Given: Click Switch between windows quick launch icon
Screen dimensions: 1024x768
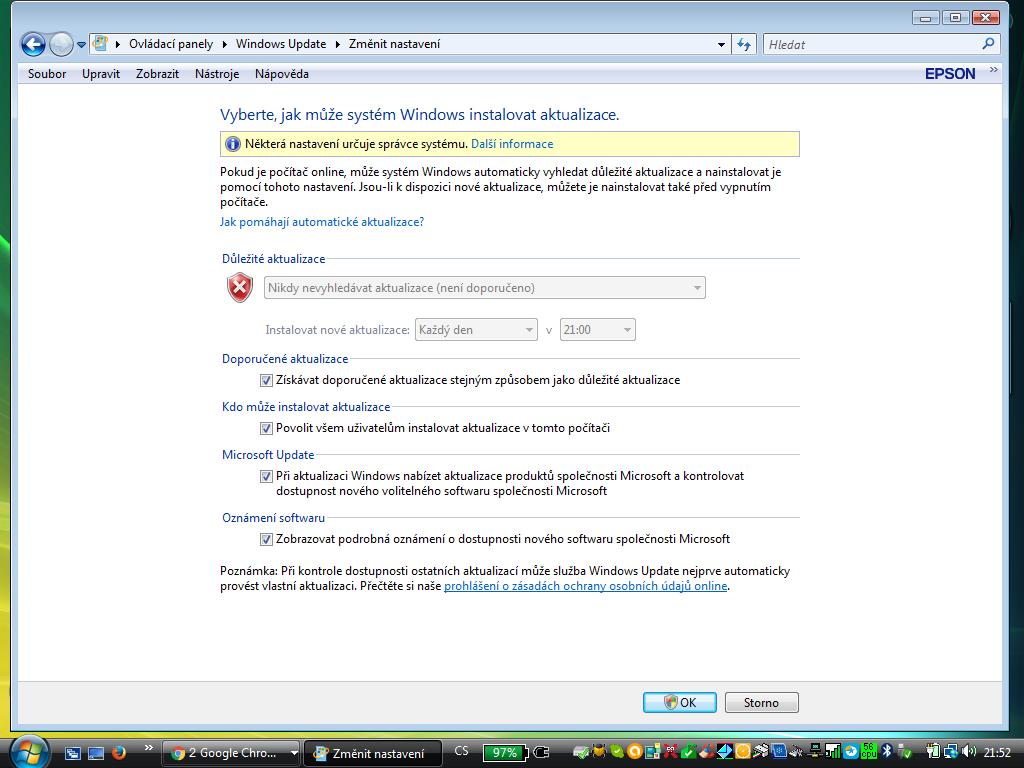Looking at the screenshot, I should (x=72, y=753).
